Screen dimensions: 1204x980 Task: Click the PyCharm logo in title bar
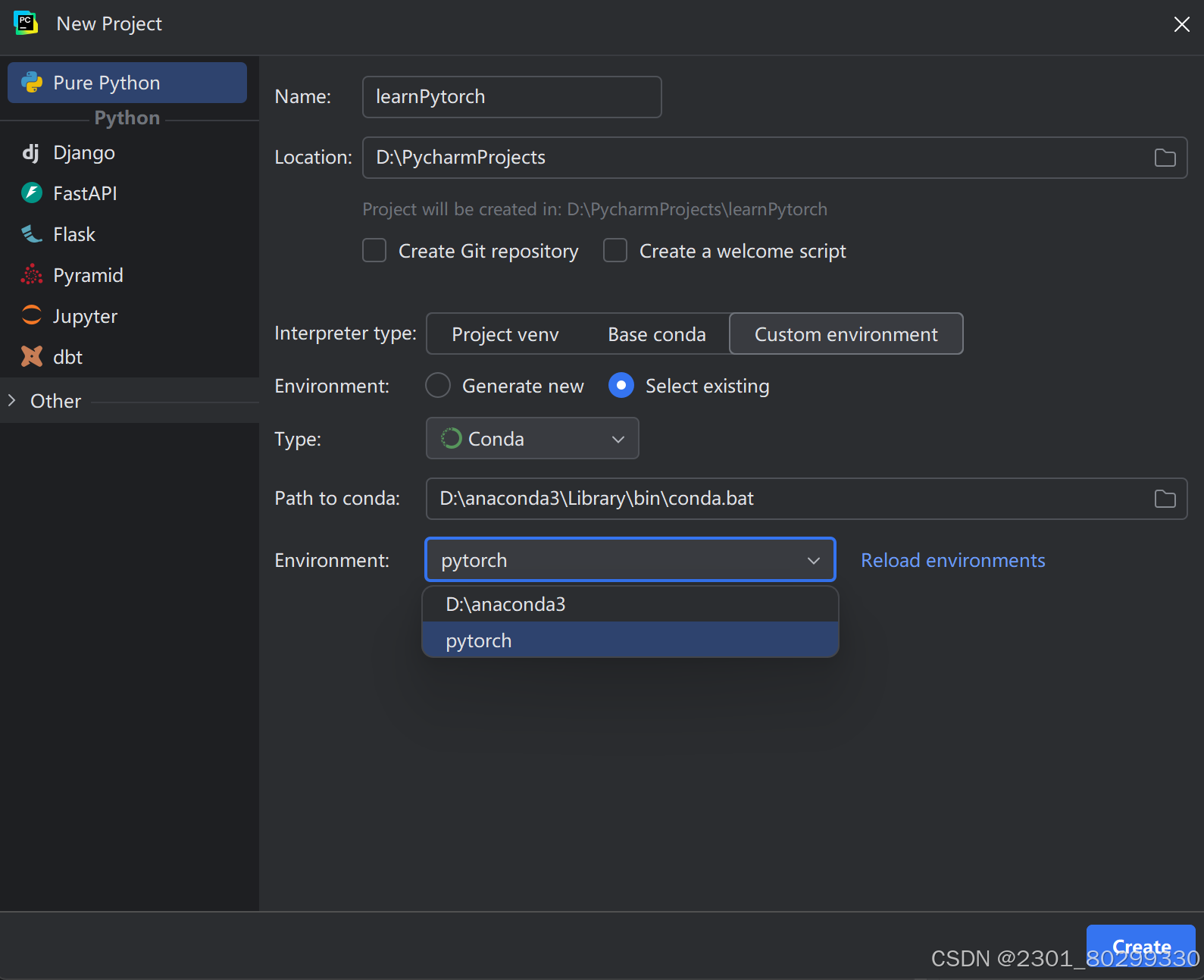point(26,23)
